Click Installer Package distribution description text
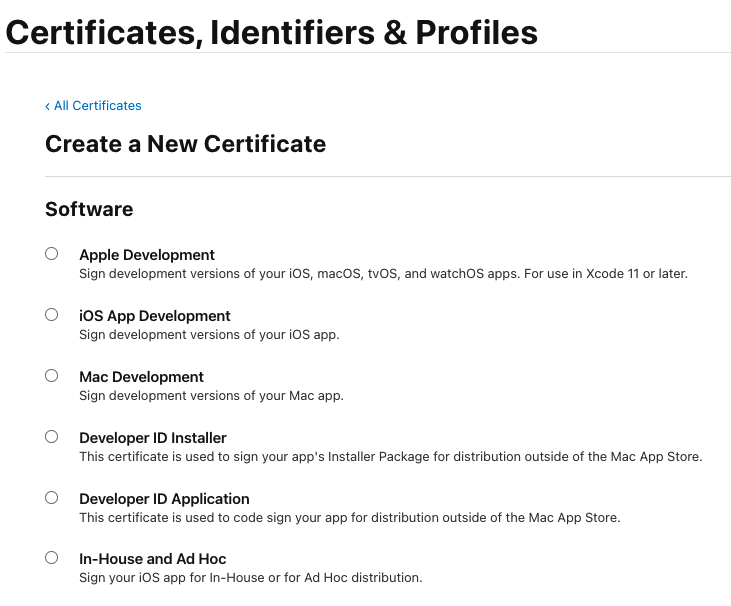The width and height of the screenshot is (731, 606). click(391, 457)
